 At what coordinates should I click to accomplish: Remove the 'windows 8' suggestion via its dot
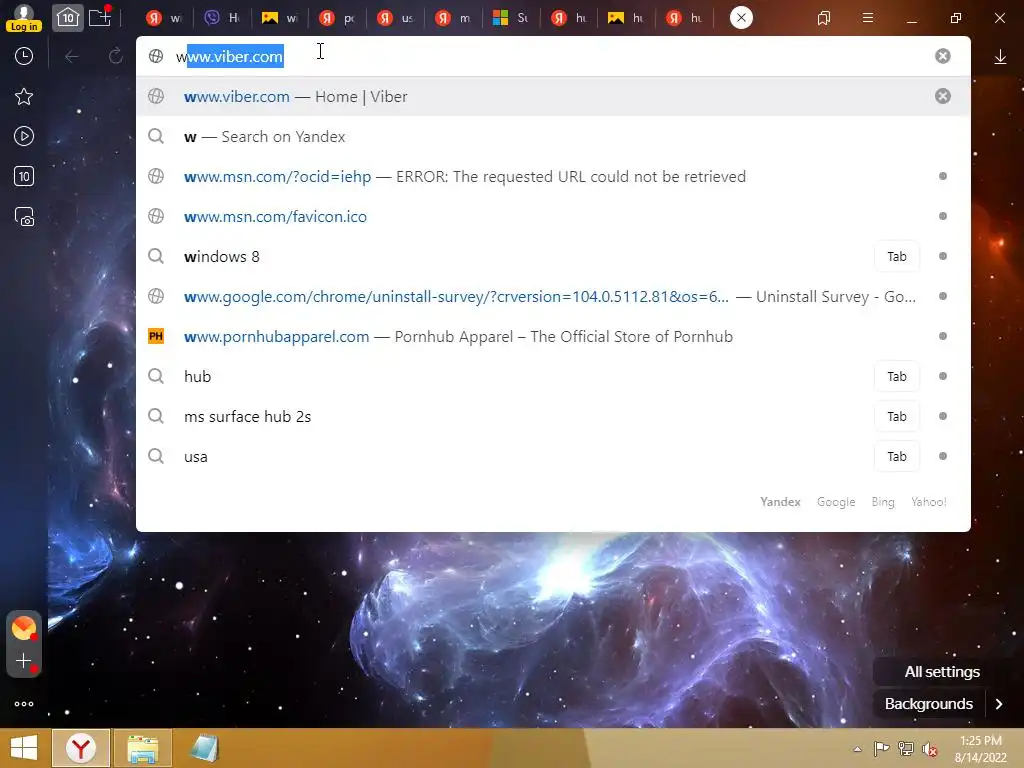click(942, 256)
